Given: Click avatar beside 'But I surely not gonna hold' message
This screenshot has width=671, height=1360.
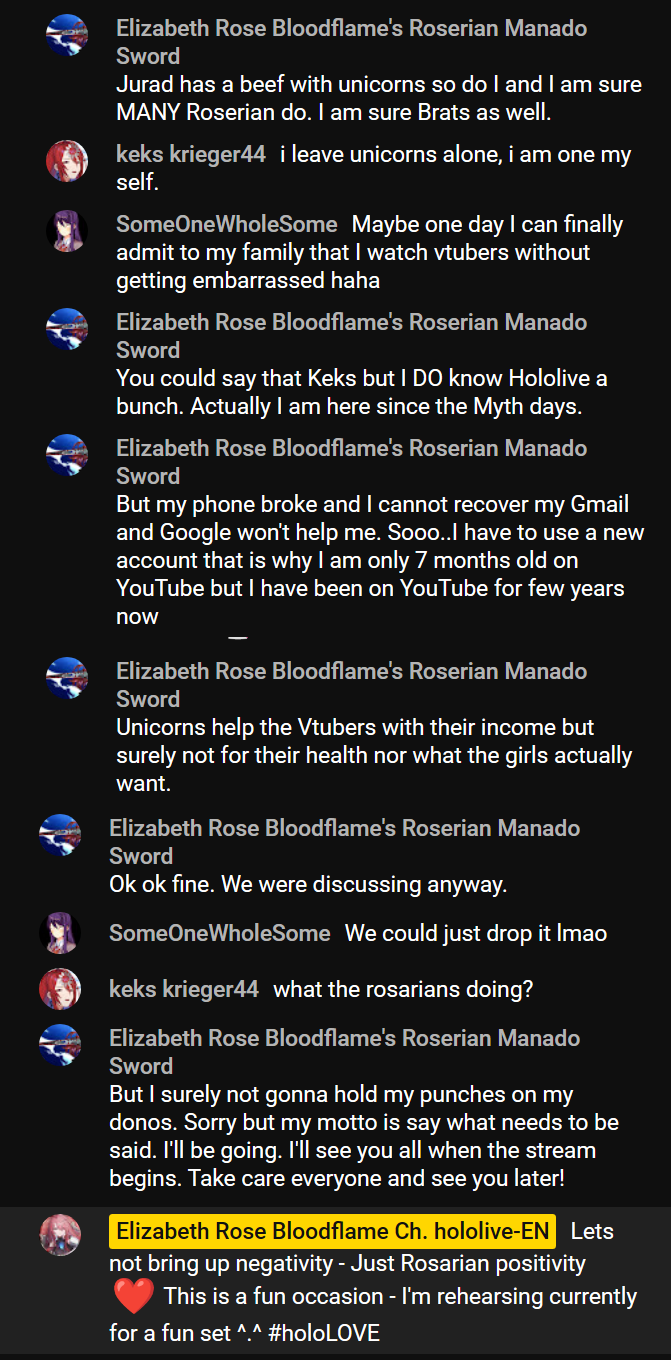Looking at the screenshot, I should pyautogui.click(x=60, y=1045).
